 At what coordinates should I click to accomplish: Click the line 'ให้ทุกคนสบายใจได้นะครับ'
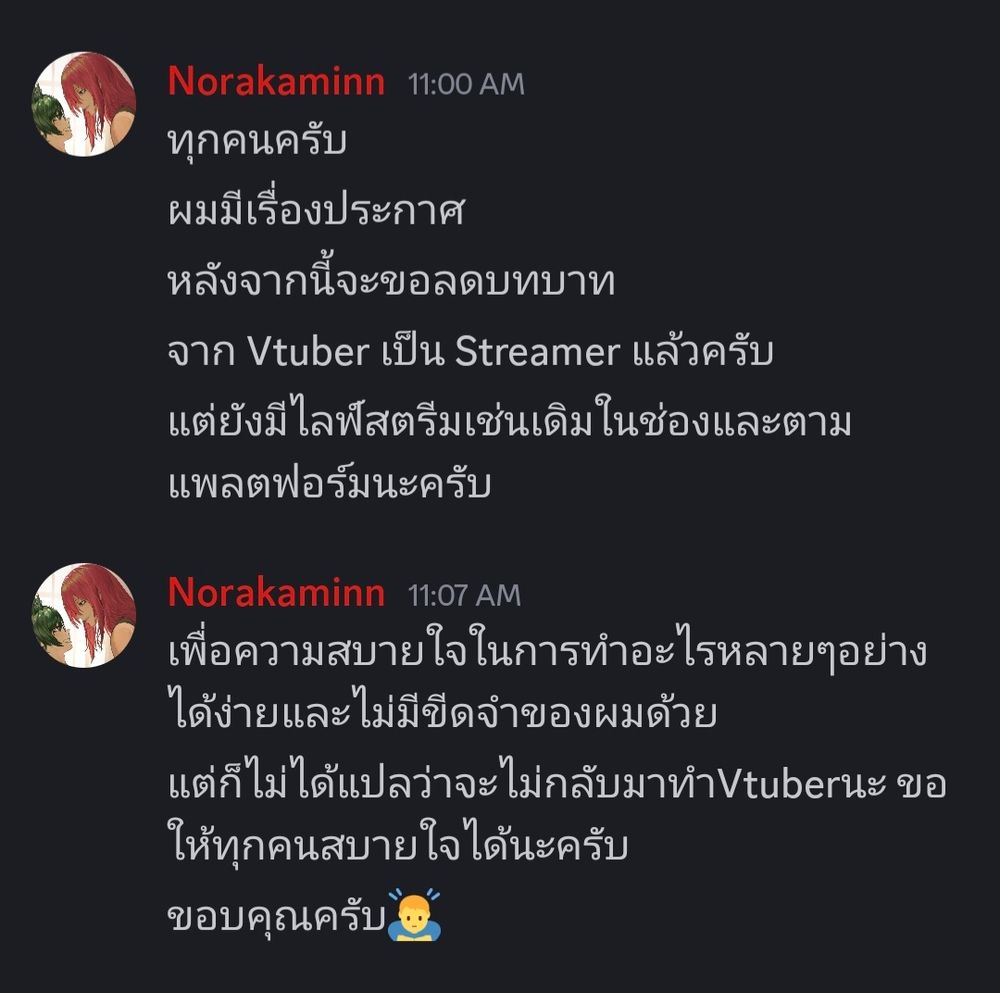click(x=398, y=845)
